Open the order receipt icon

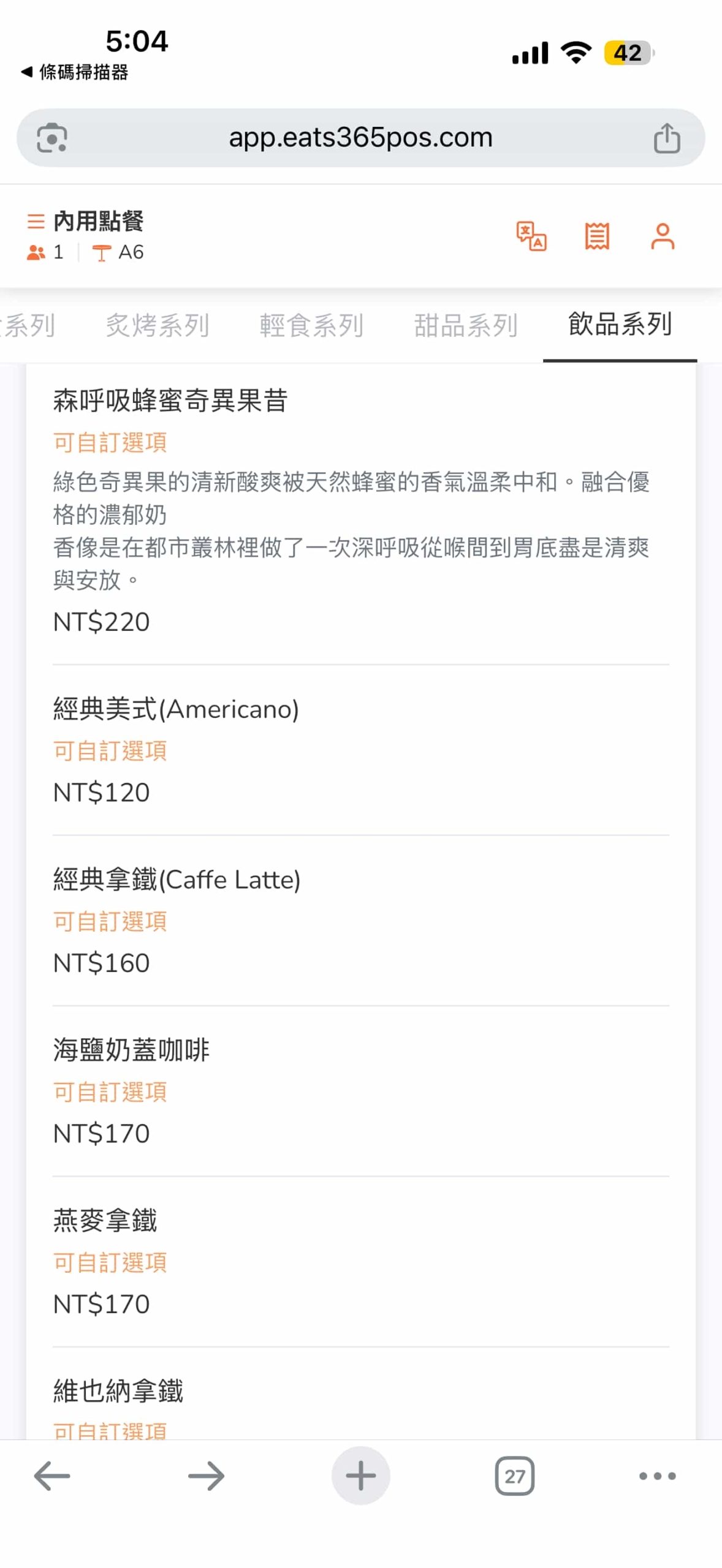596,236
